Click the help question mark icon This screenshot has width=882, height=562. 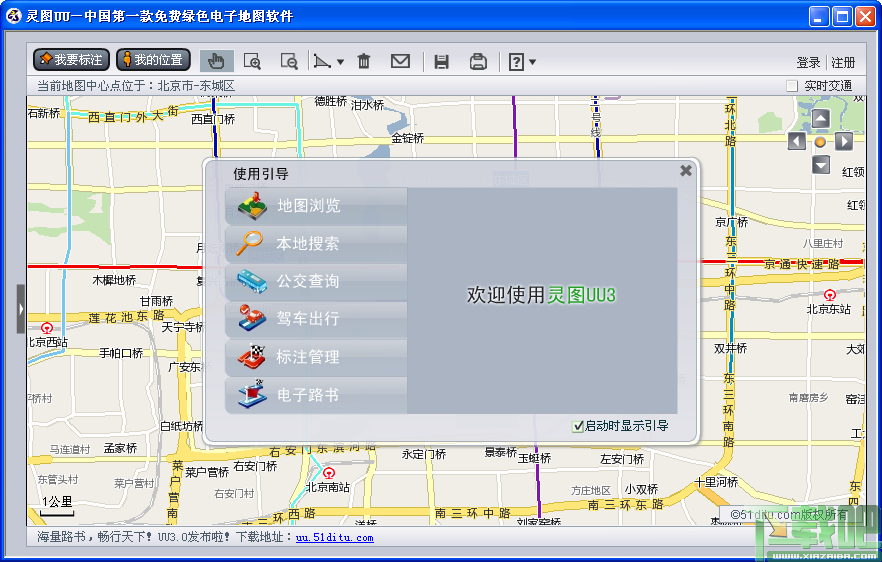tap(516, 61)
